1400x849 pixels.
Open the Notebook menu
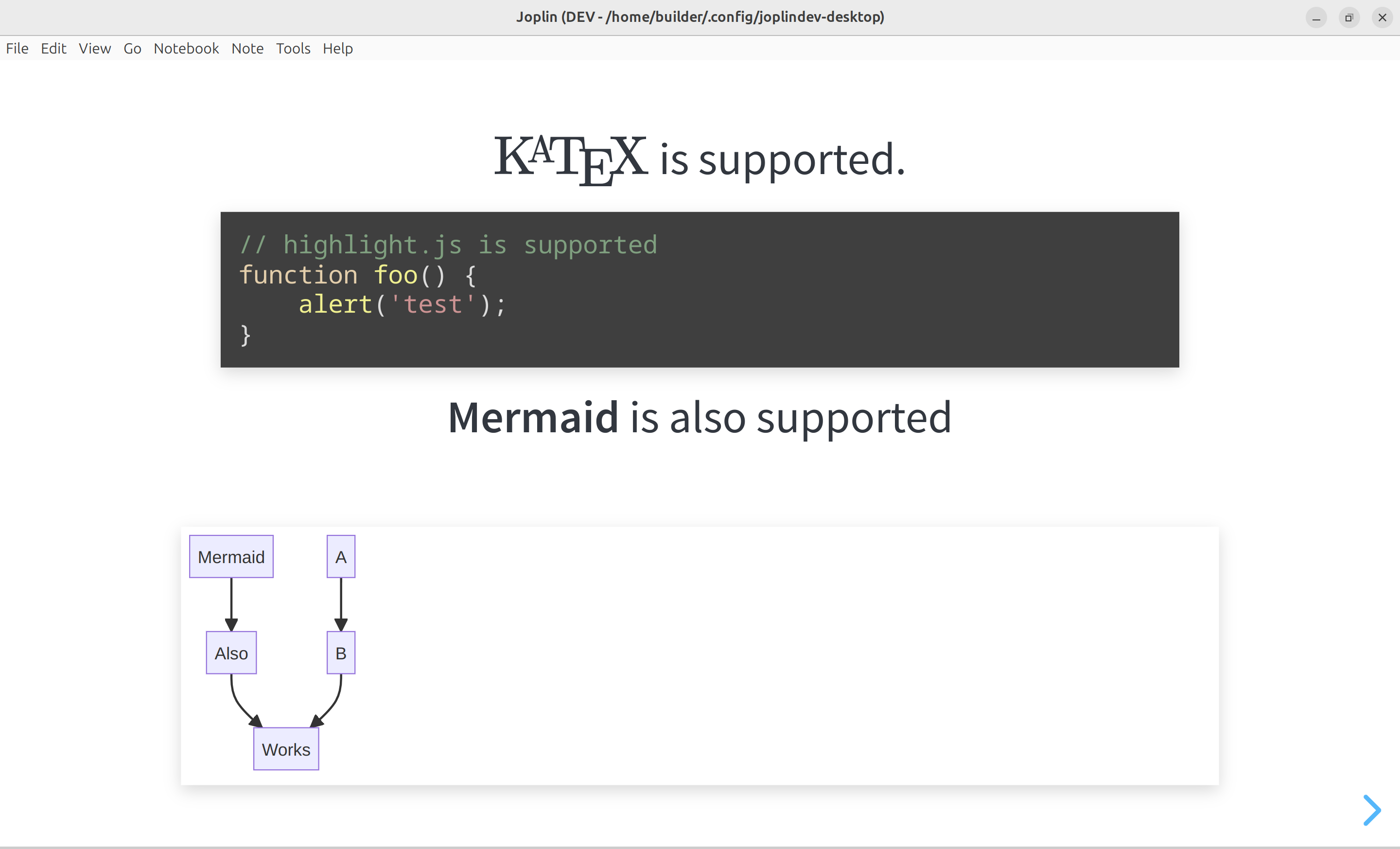(186, 48)
